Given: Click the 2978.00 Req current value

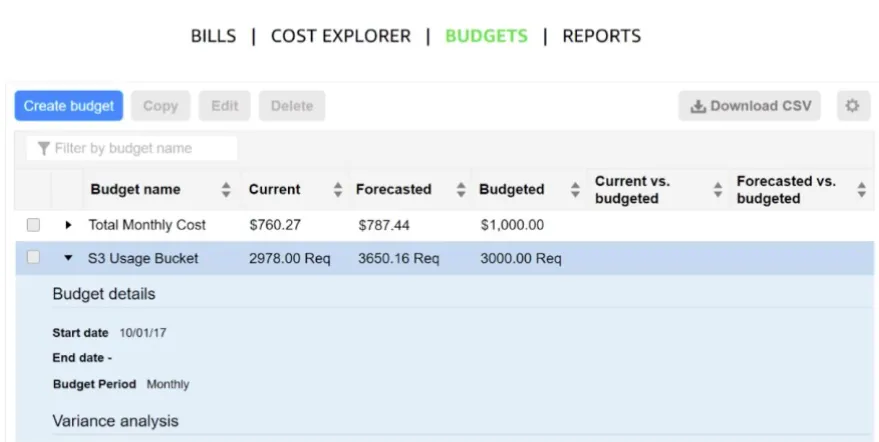Looking at the screenshot, I should pyautogui.click(x=290, y=258).
